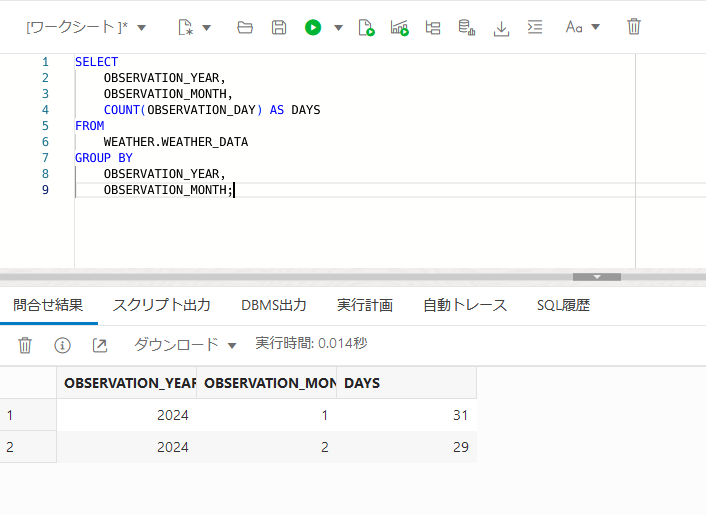Open the 自動トレース tab
Viewport: 706px width, 515px height.
tap(465, 305)
